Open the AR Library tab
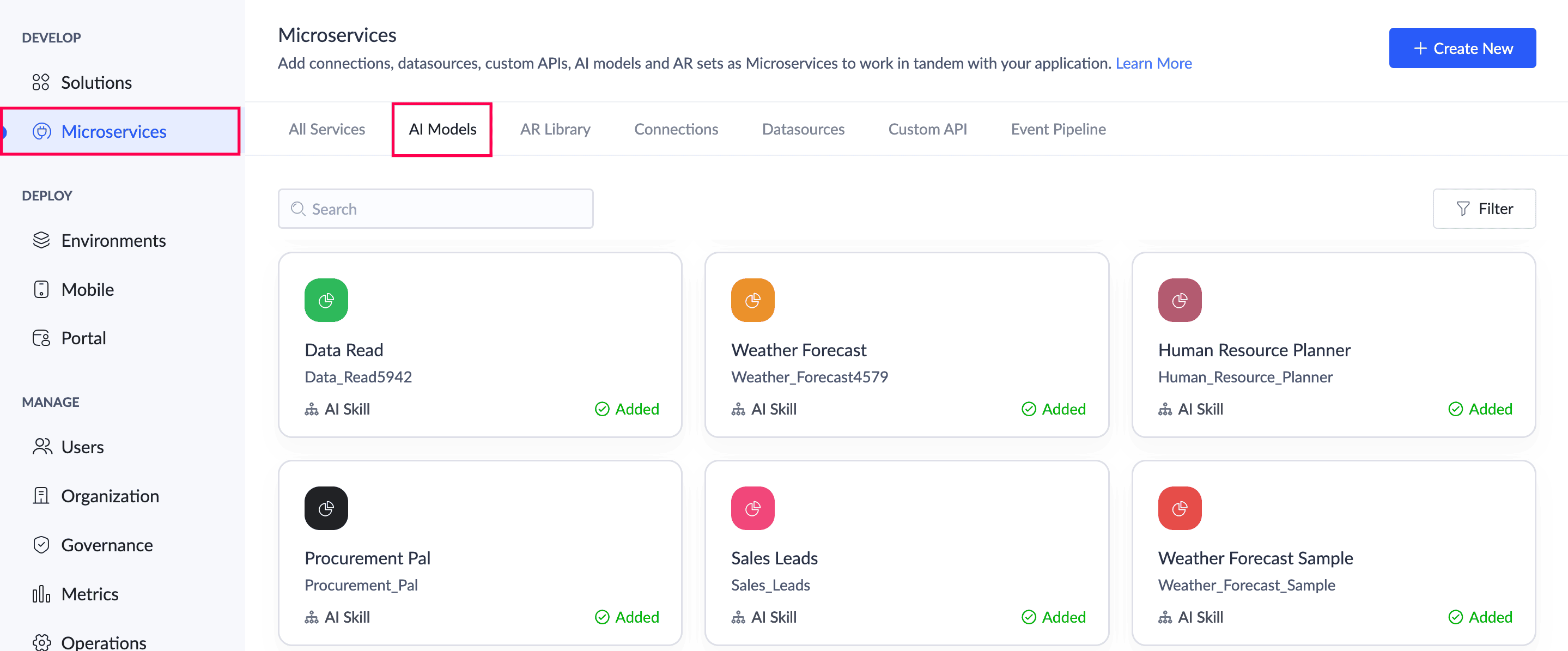1568x651 pixels. (x=555, y=129)
